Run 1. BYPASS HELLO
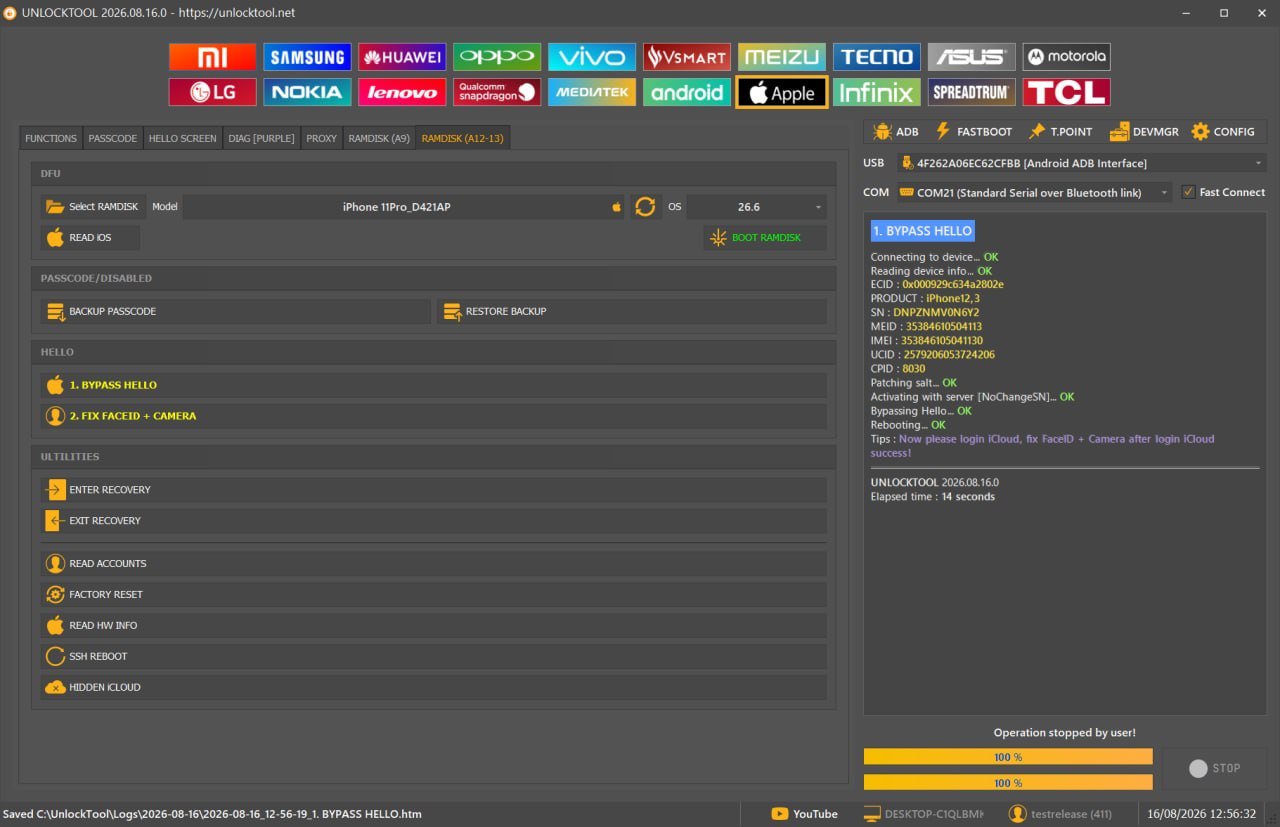This screenshot has width=1280, height=827. pos(433,385)
